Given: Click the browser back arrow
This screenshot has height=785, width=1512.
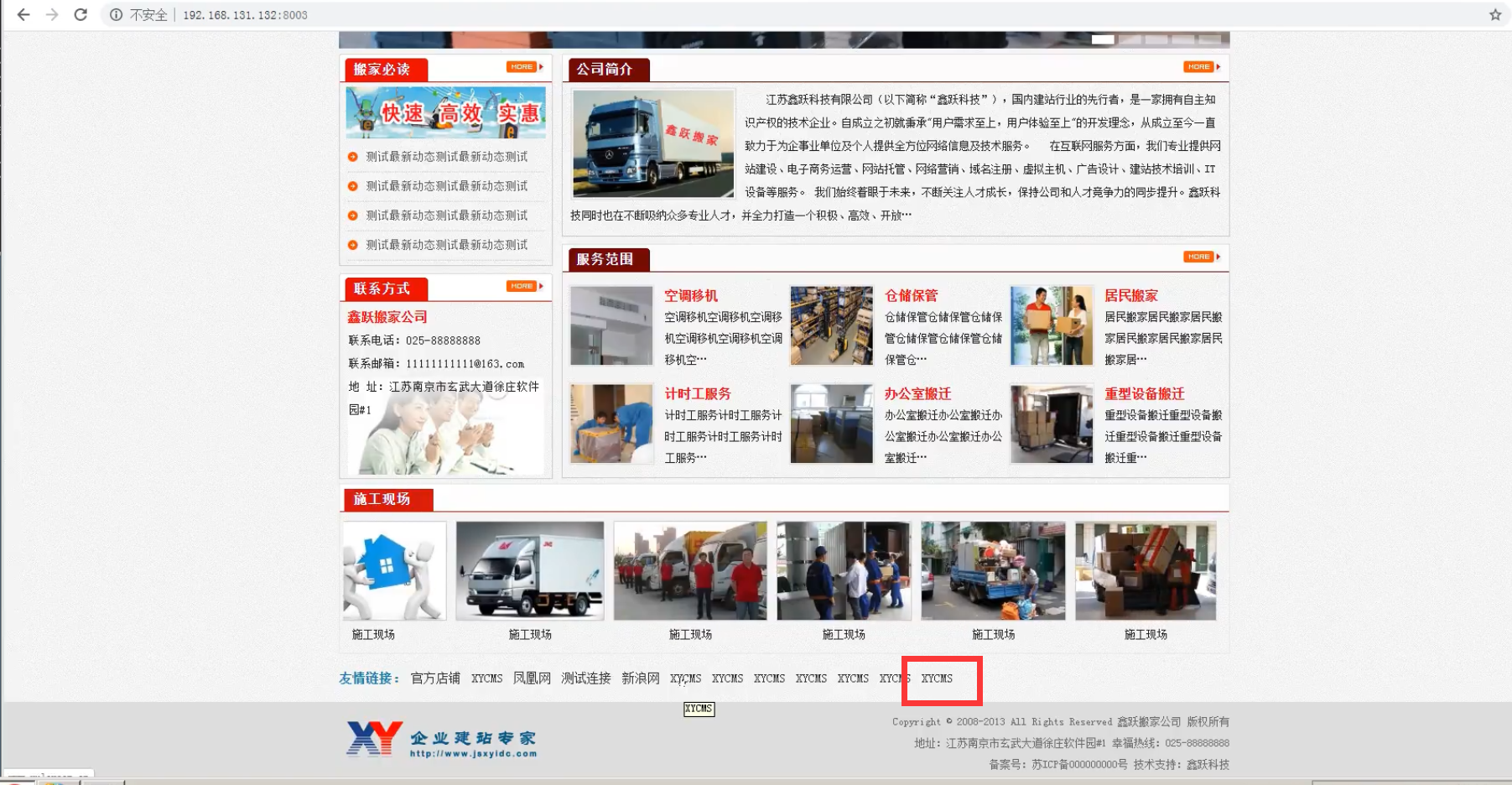Looking at the screenshot, I should click(x=23, y=14).
